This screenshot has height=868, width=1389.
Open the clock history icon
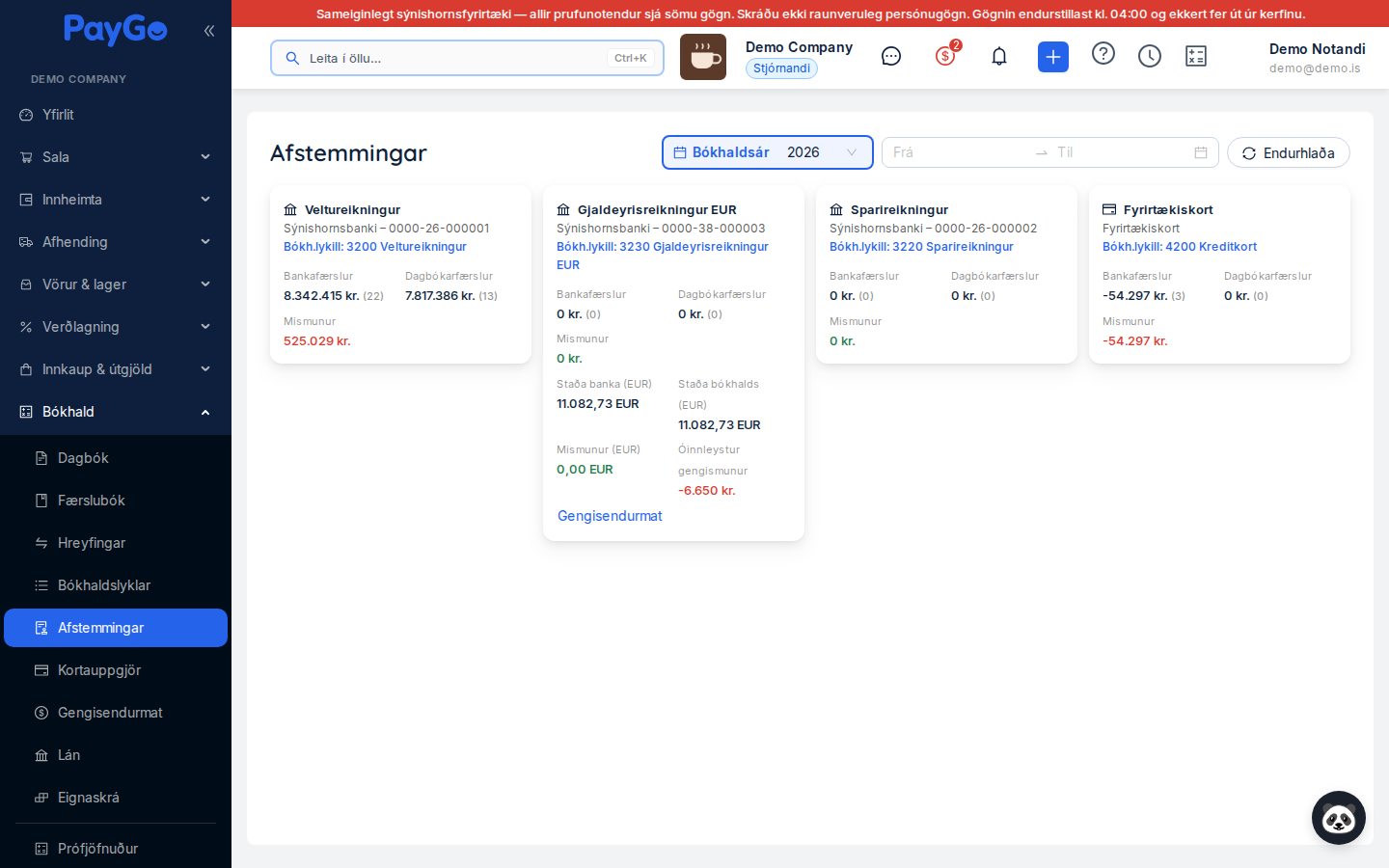coord(1150,57)
